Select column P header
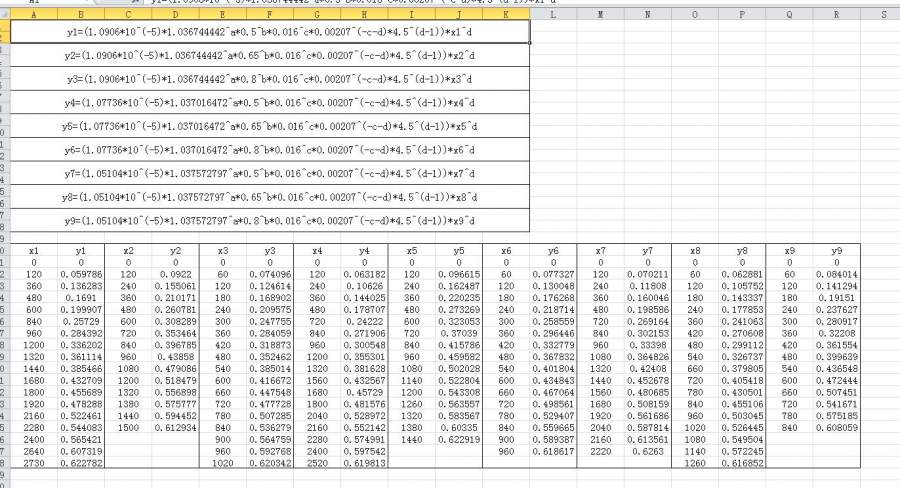The height and width of the screenshot is (488, 900). [x=742, y=15]
